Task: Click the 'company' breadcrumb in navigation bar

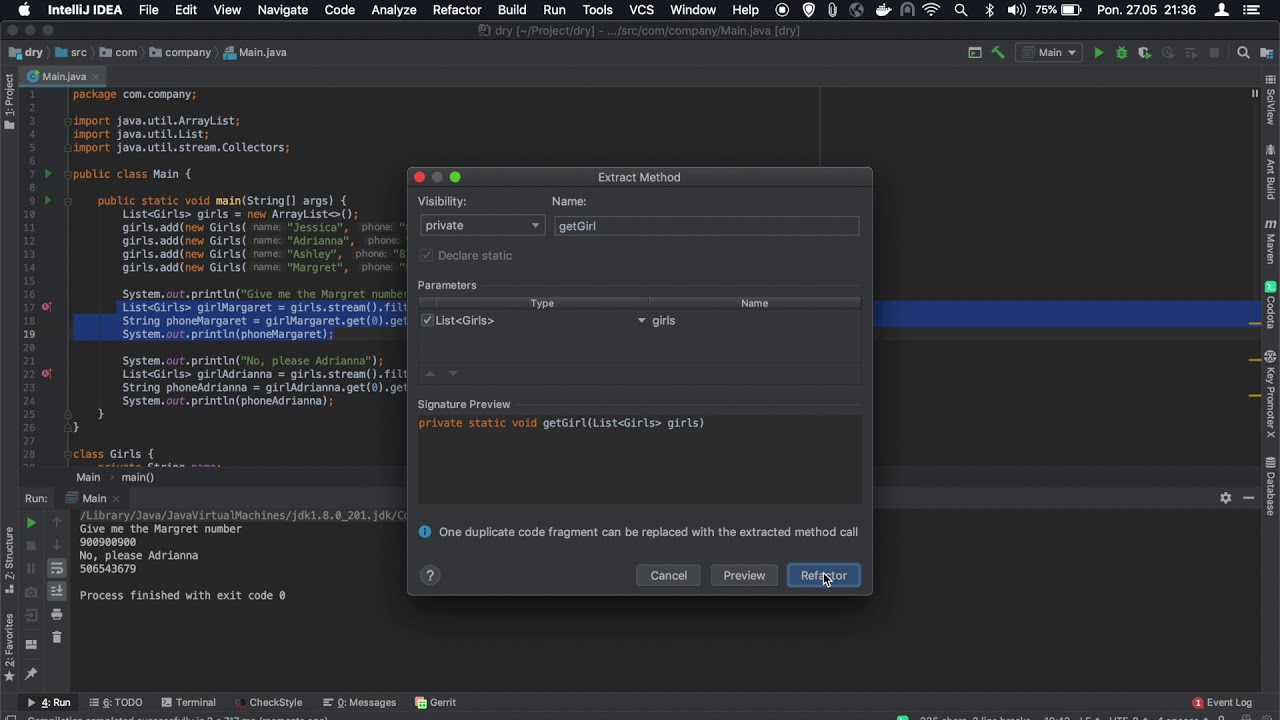Action: point(181,53)
